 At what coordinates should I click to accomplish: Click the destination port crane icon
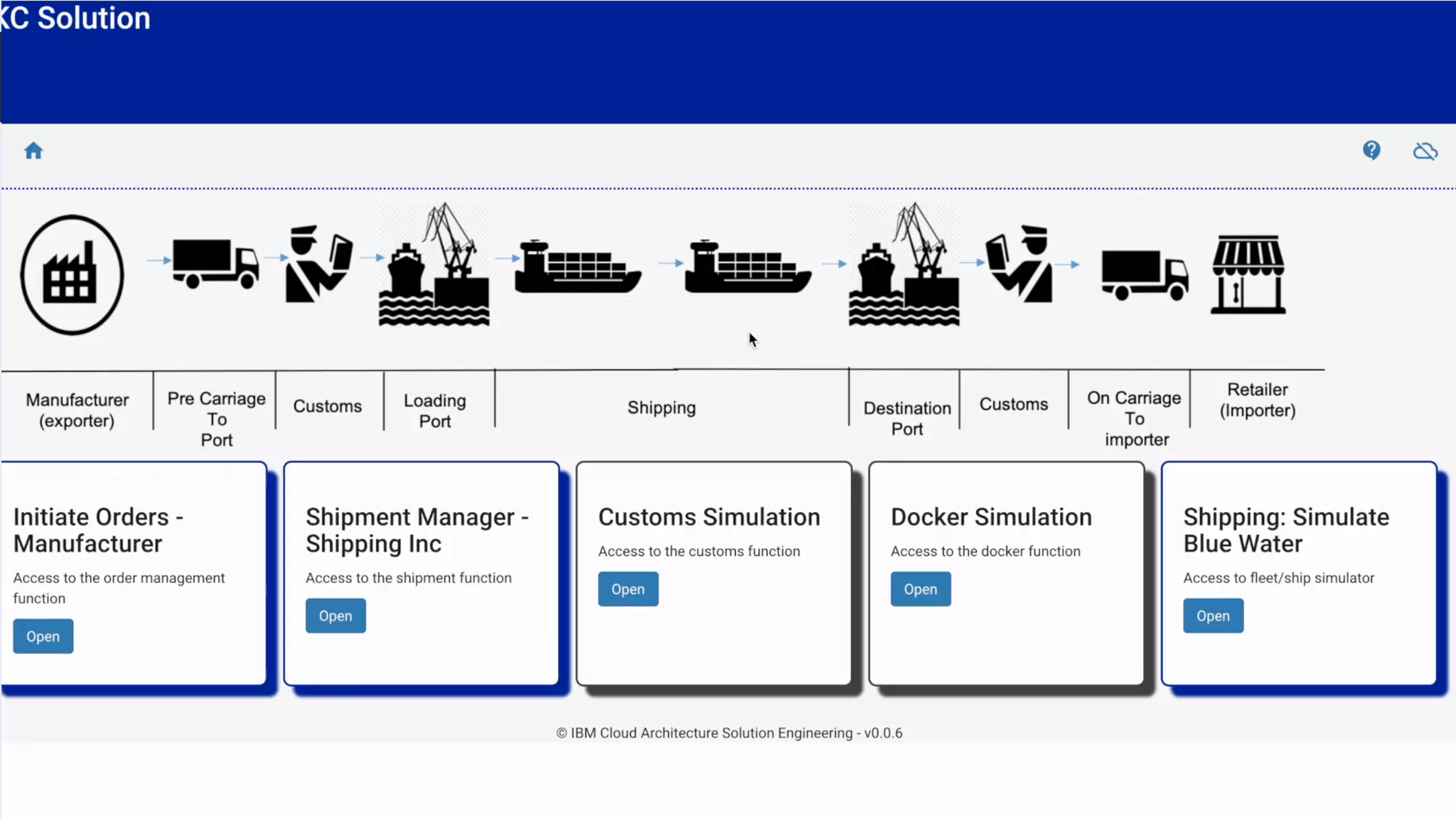tap(904, 266)
